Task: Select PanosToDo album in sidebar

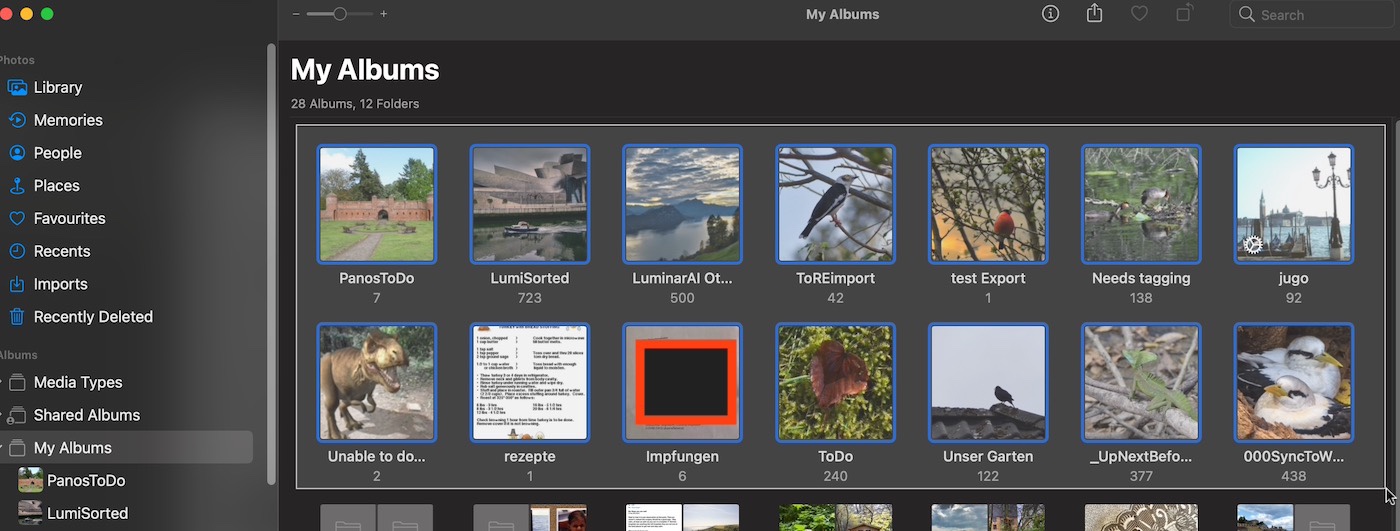Action: pyautogui.click(x=86, y=480)
